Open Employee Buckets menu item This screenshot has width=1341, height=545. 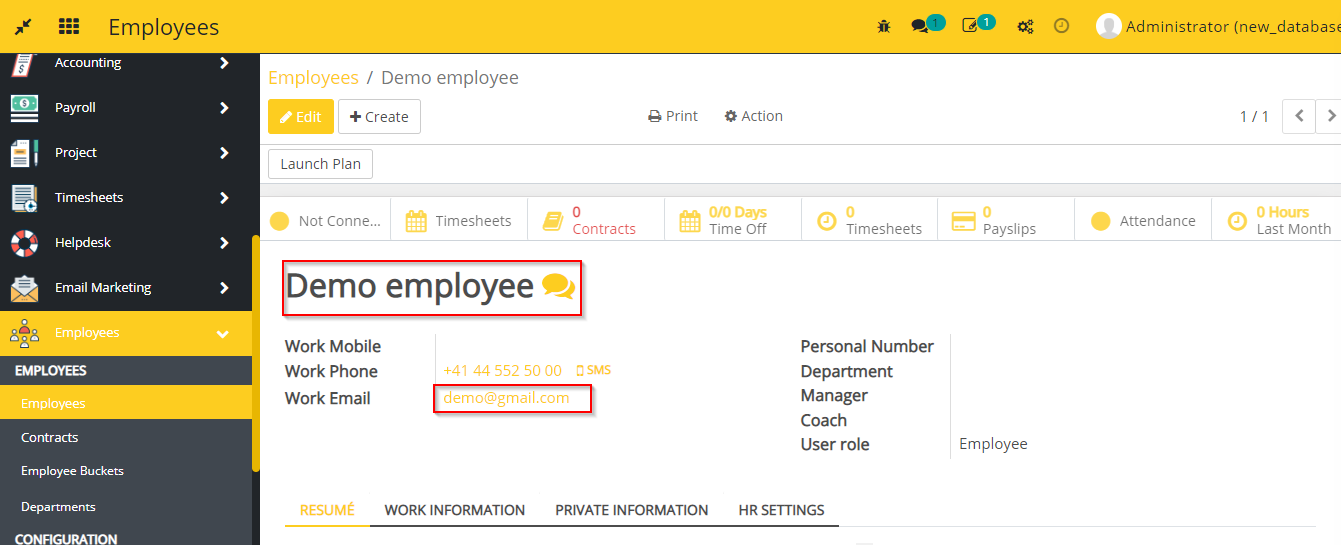pyautogui.click(x=126, y=471)
